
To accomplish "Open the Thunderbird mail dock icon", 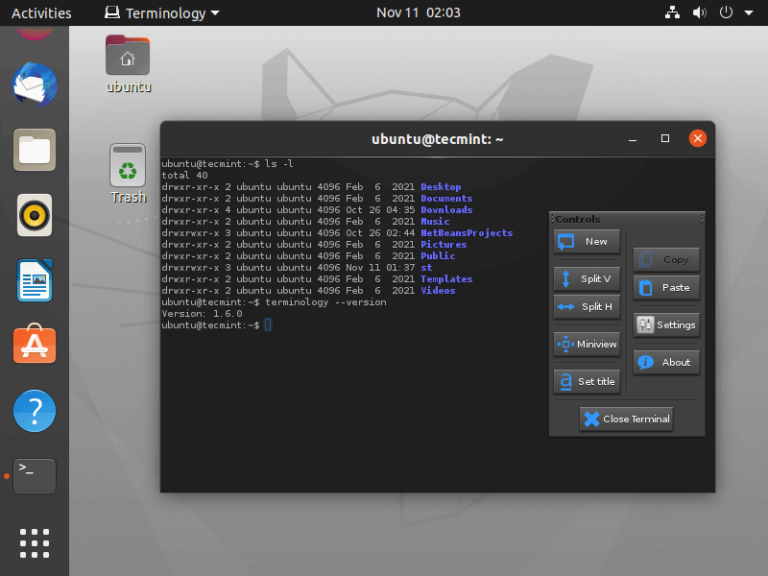I will point(34,84).
